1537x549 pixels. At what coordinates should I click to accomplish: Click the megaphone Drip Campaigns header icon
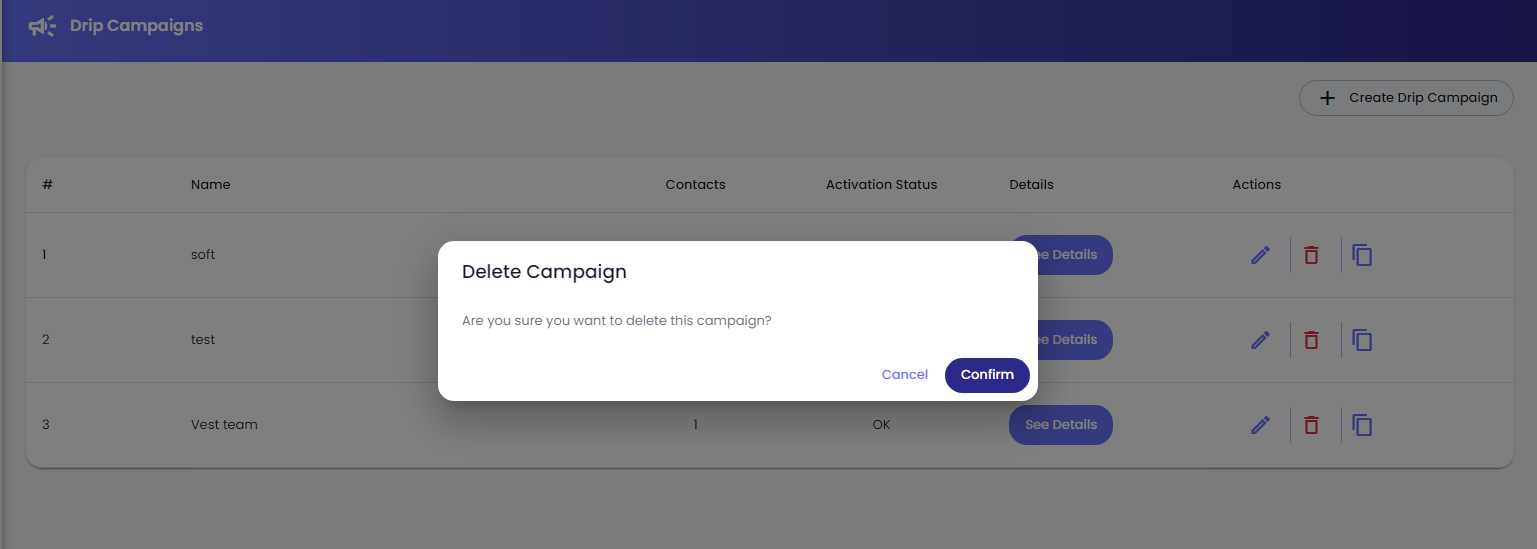pos(42,26)
